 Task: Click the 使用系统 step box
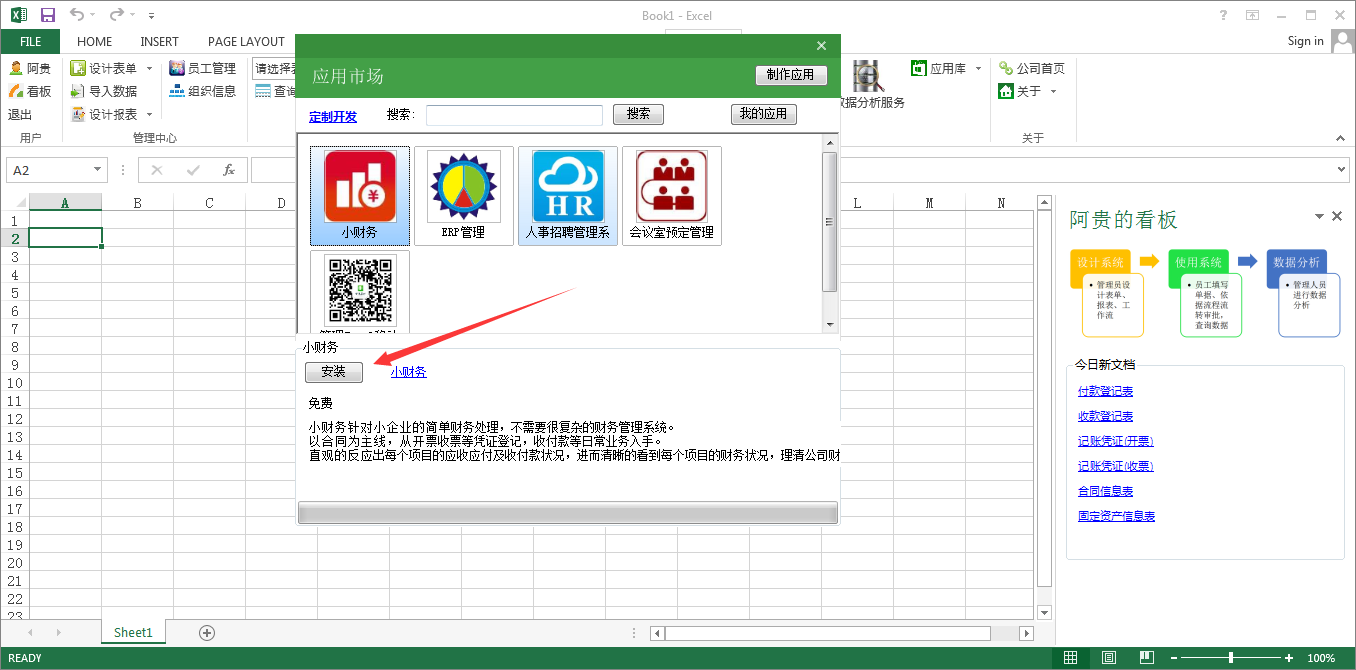tap(1198, 262)
